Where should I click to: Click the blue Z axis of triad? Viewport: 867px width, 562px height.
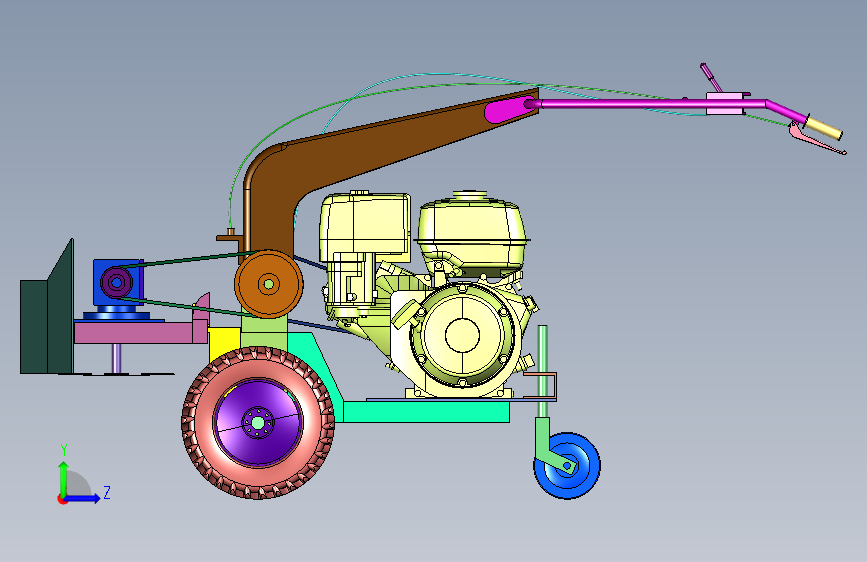81,498
